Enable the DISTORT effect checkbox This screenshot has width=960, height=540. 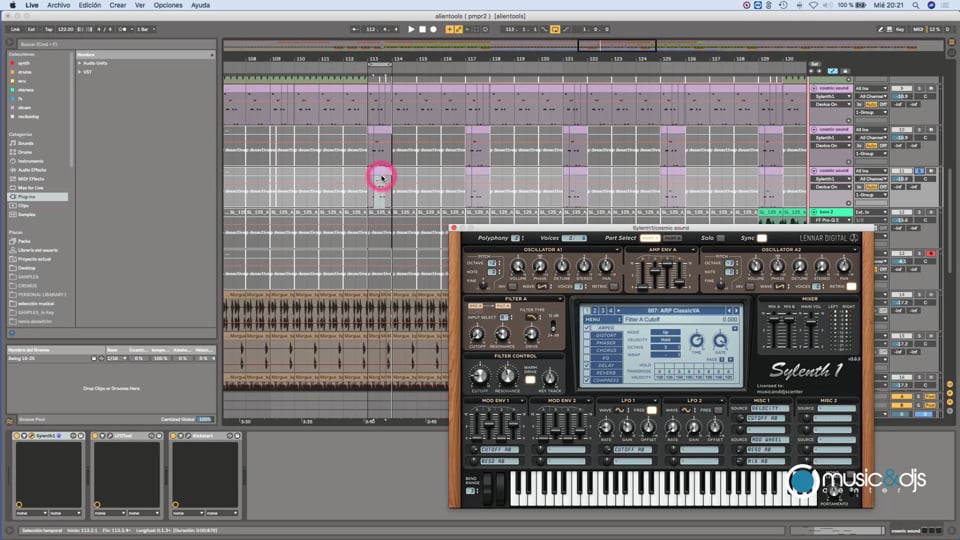[588, 336]
